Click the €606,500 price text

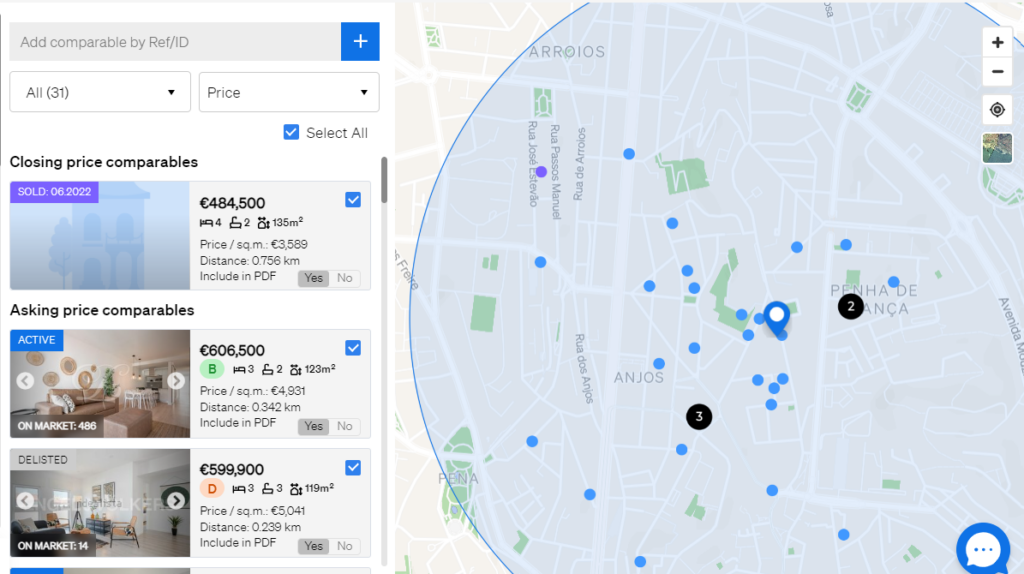point(232,351)
